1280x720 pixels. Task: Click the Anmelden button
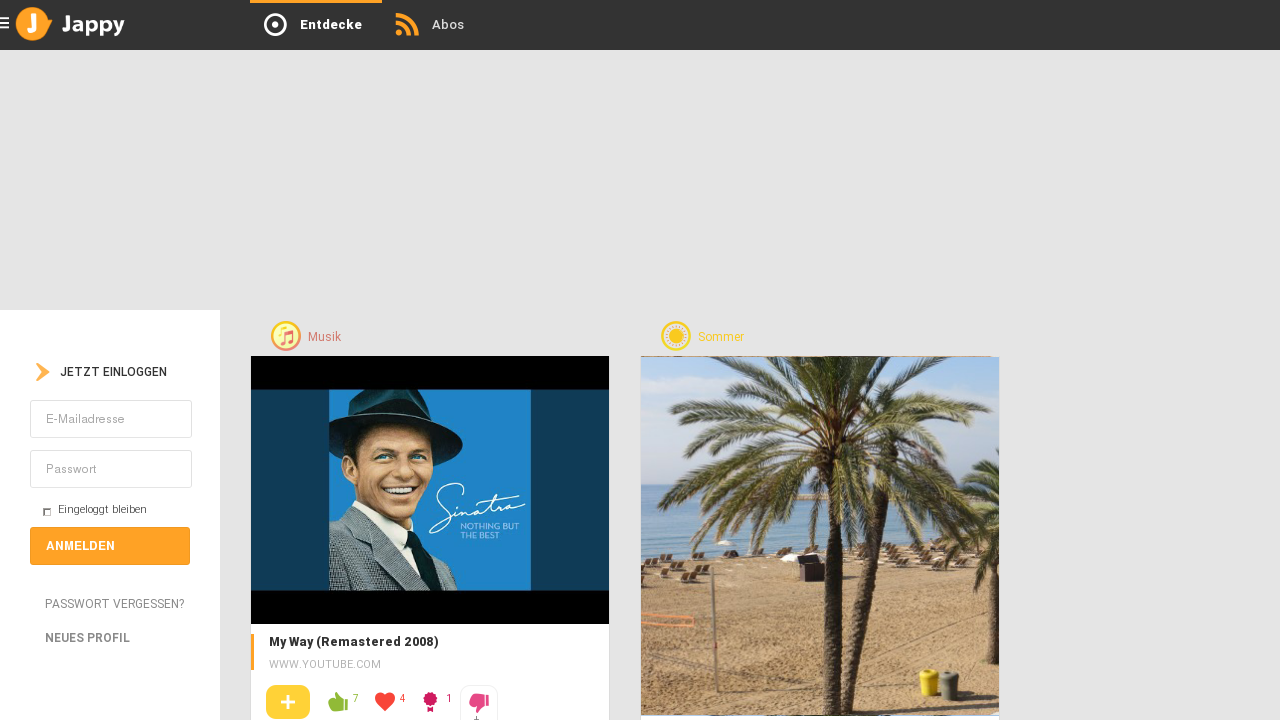pyautogui.click(x=110, y=546)
